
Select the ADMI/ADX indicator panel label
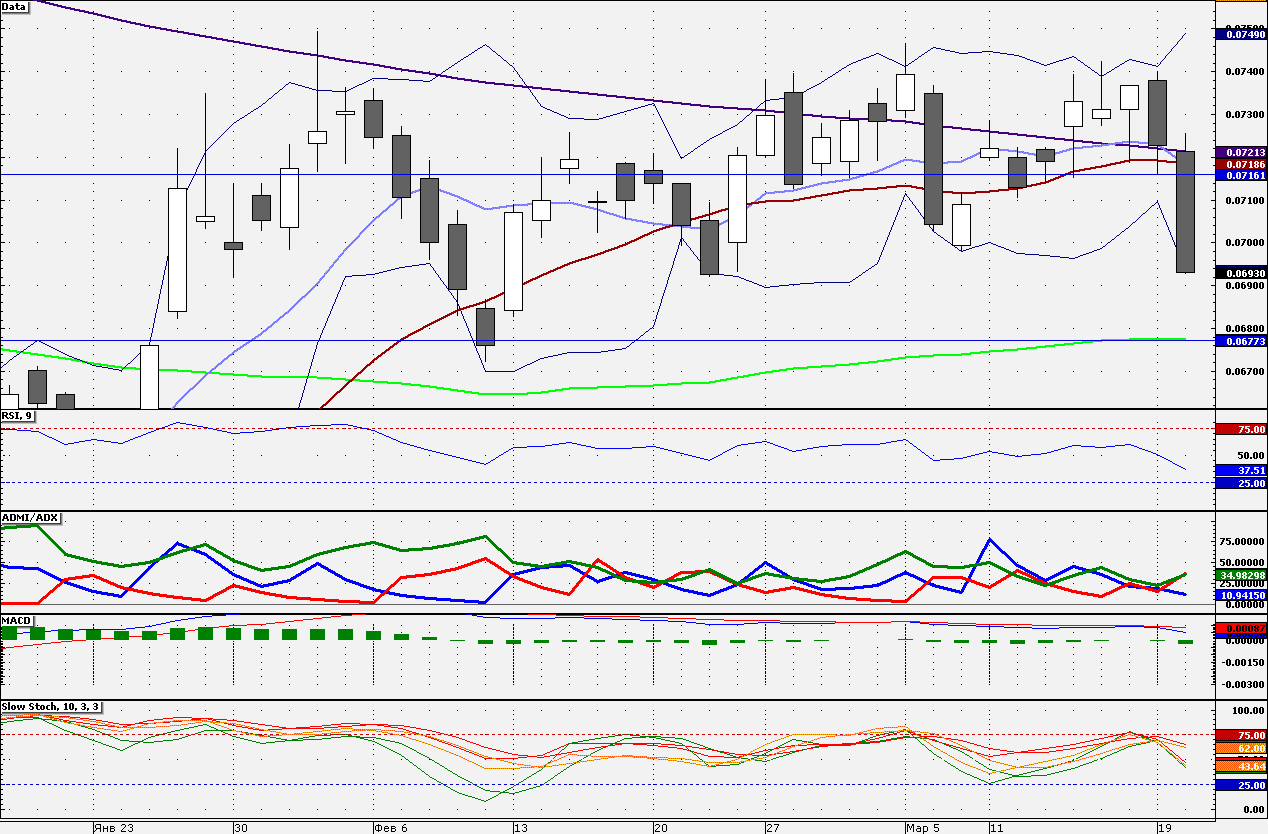coord(31,518)
